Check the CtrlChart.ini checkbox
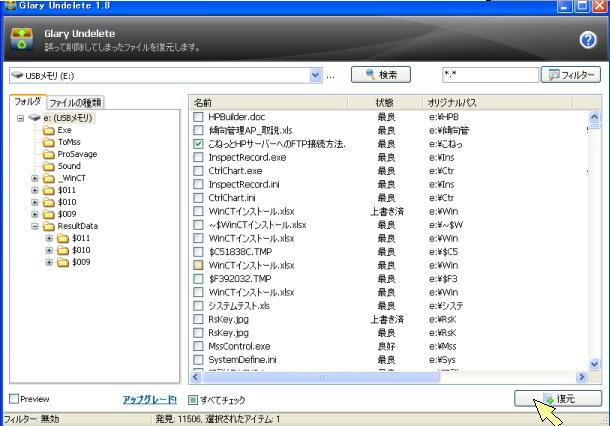Viewport: 610px width, 426px height. pos(198,198)
